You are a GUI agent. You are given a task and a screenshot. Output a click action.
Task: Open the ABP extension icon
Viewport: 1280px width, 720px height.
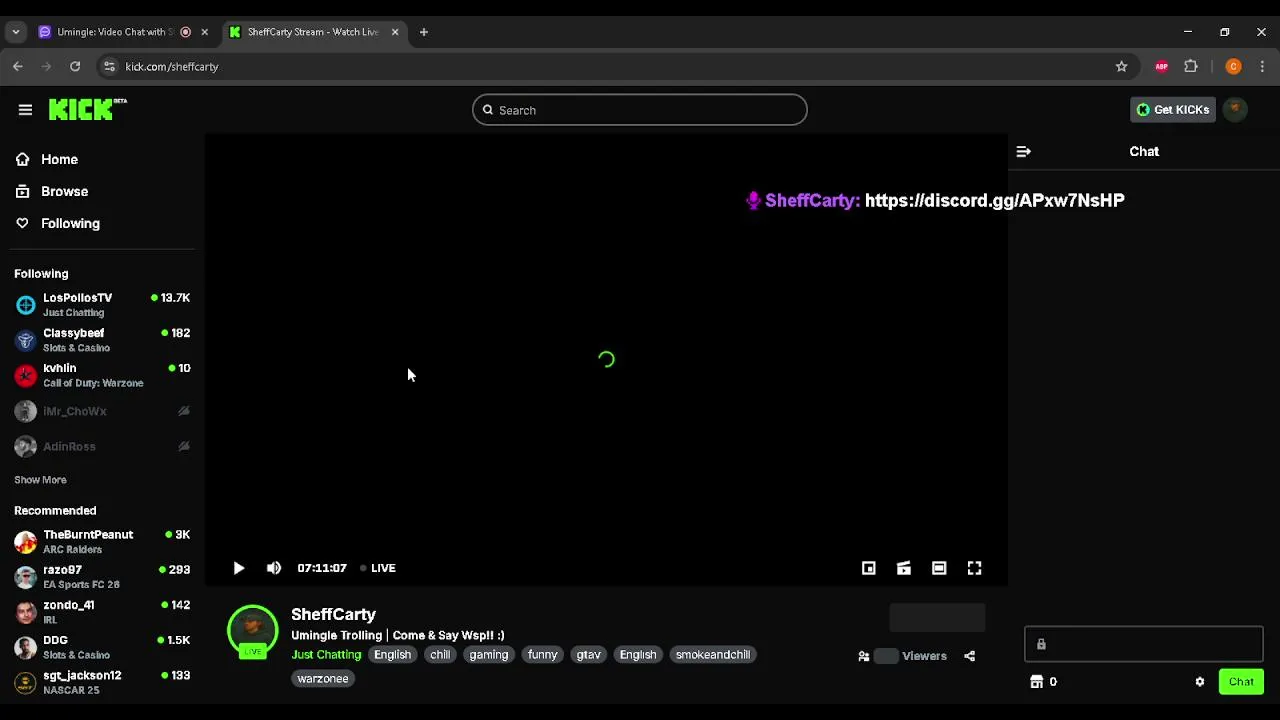pos(1162,66)
